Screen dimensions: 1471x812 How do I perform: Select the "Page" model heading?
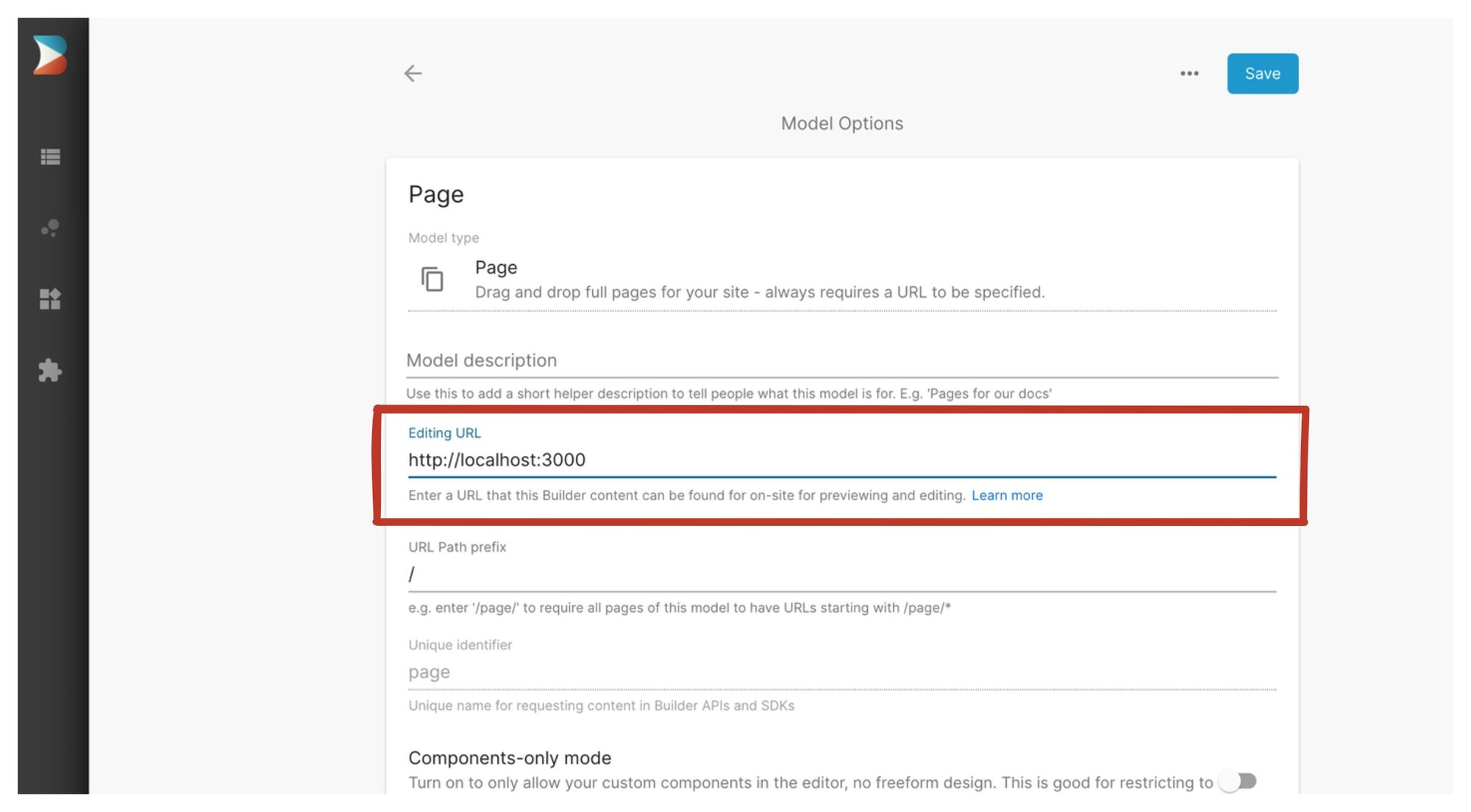pyautogui.click(x=435, y=194)
